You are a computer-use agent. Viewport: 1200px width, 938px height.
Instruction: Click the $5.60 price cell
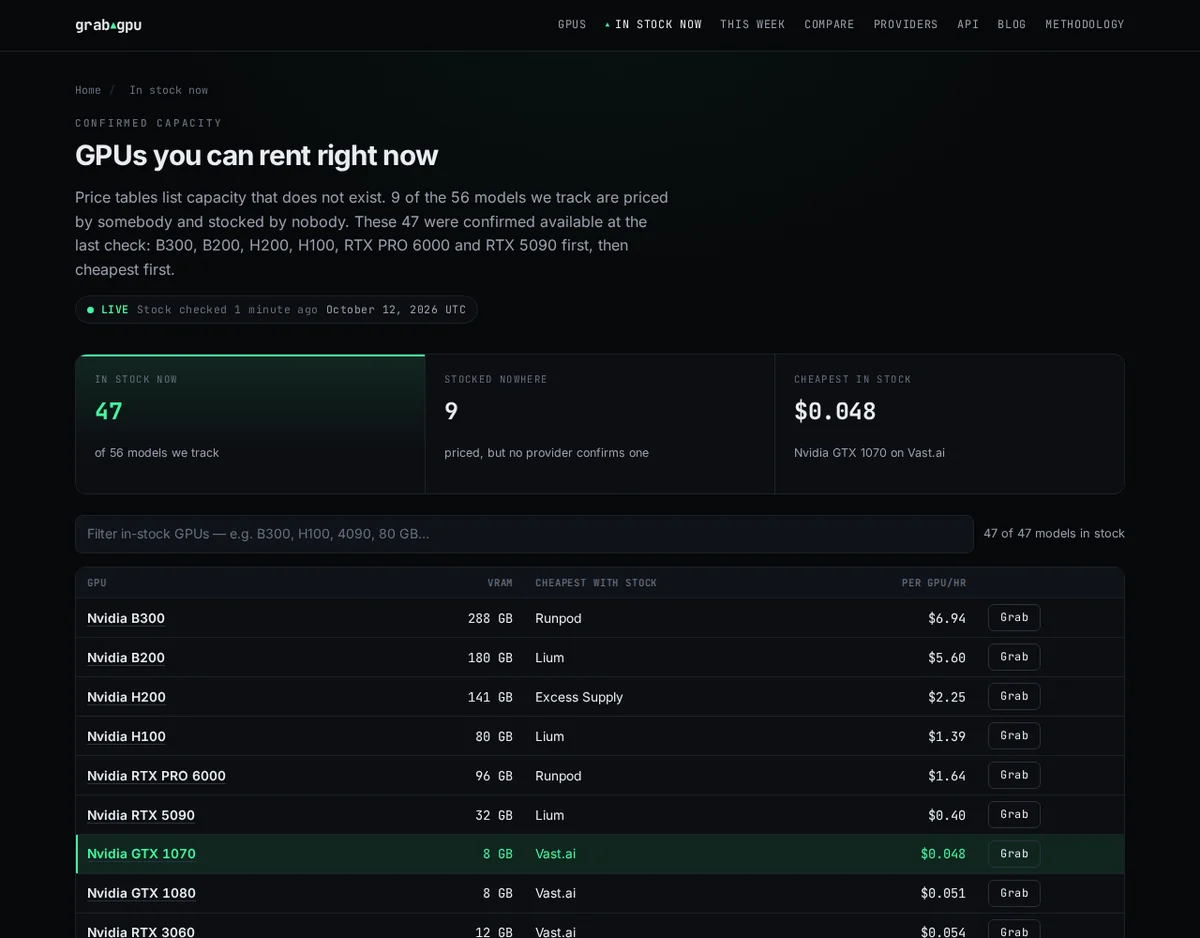tap(947, 658)
